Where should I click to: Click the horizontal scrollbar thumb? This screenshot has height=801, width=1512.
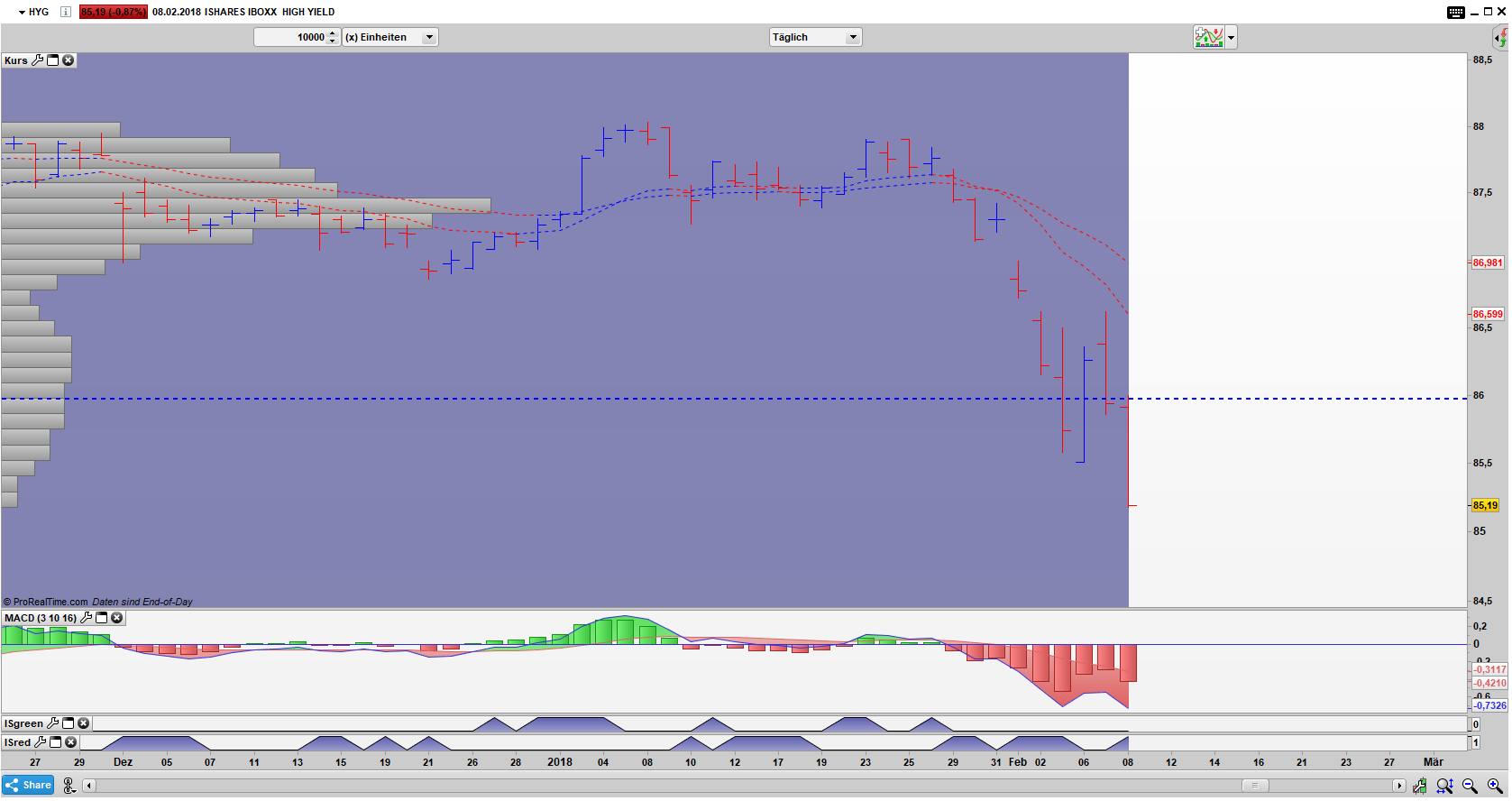[x=1254, y=786]
